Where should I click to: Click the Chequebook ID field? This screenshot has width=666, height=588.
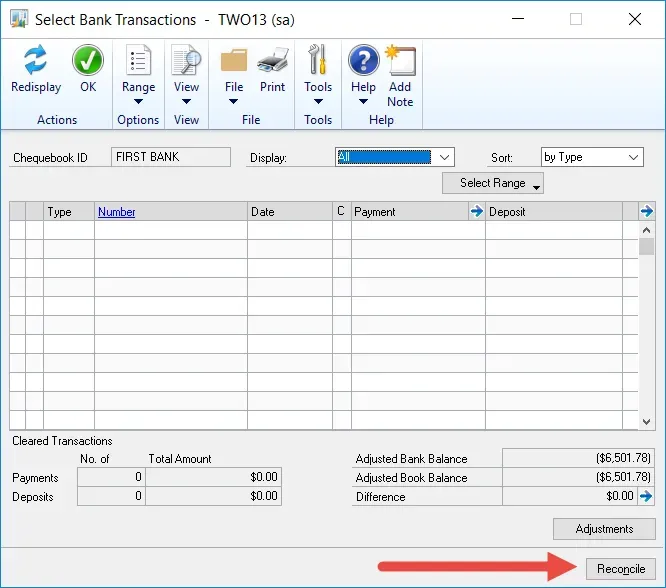(170, 157)
